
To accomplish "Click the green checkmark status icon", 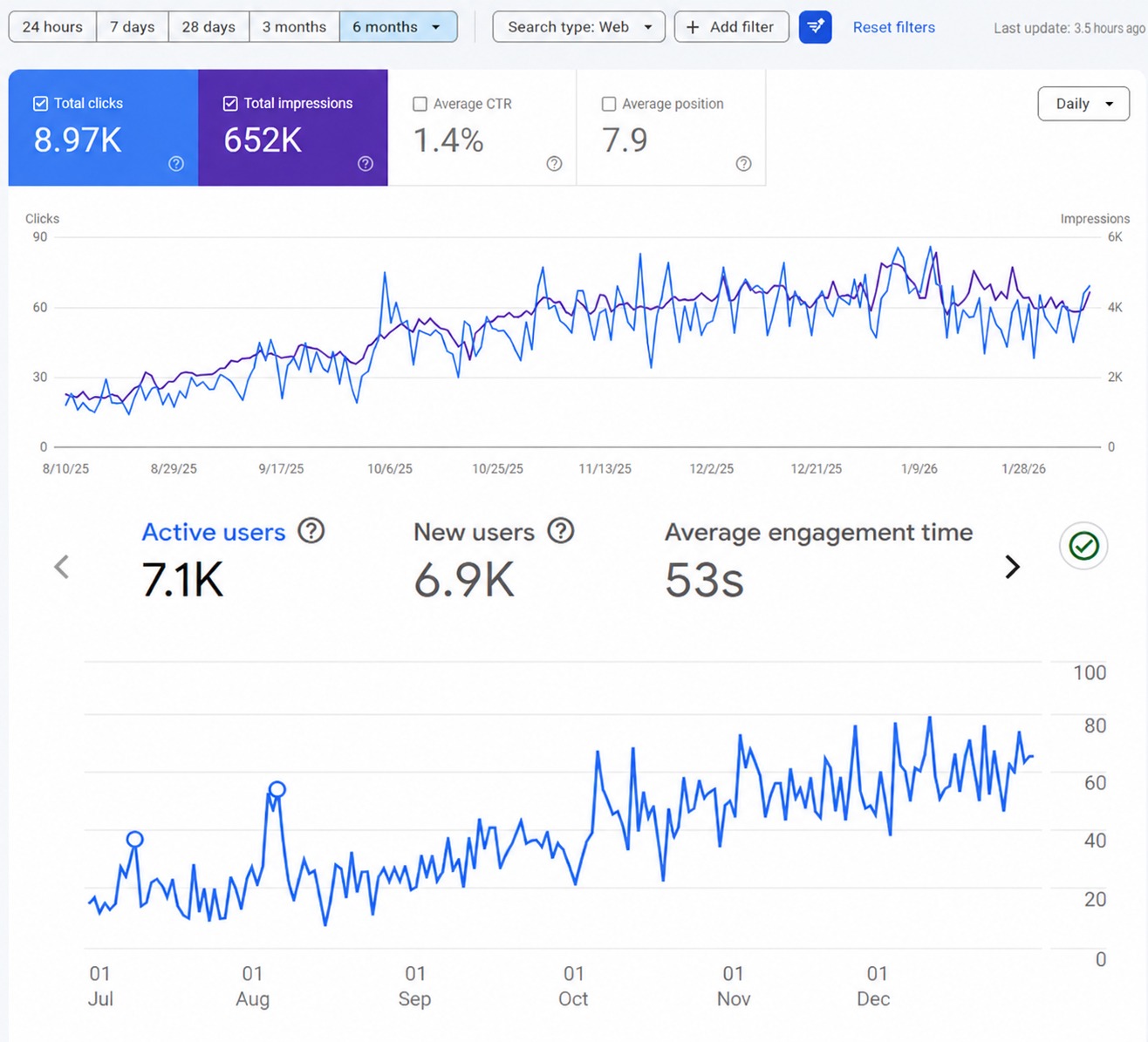I will click(1083, 547).
